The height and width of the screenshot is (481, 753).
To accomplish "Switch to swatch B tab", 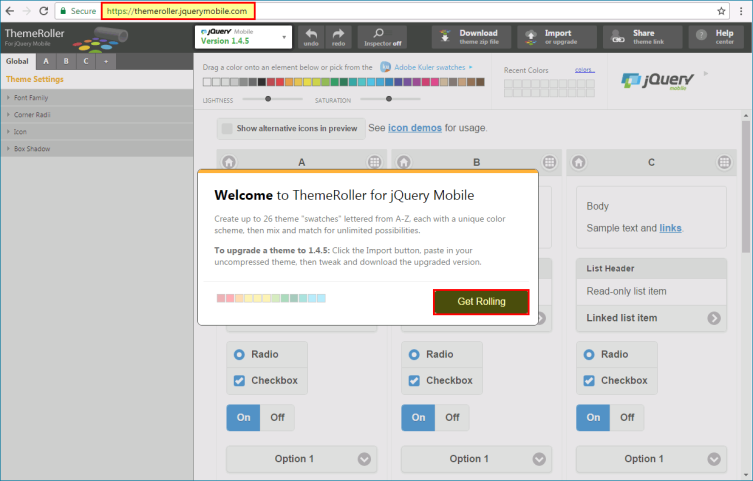I will pos(66,61).
